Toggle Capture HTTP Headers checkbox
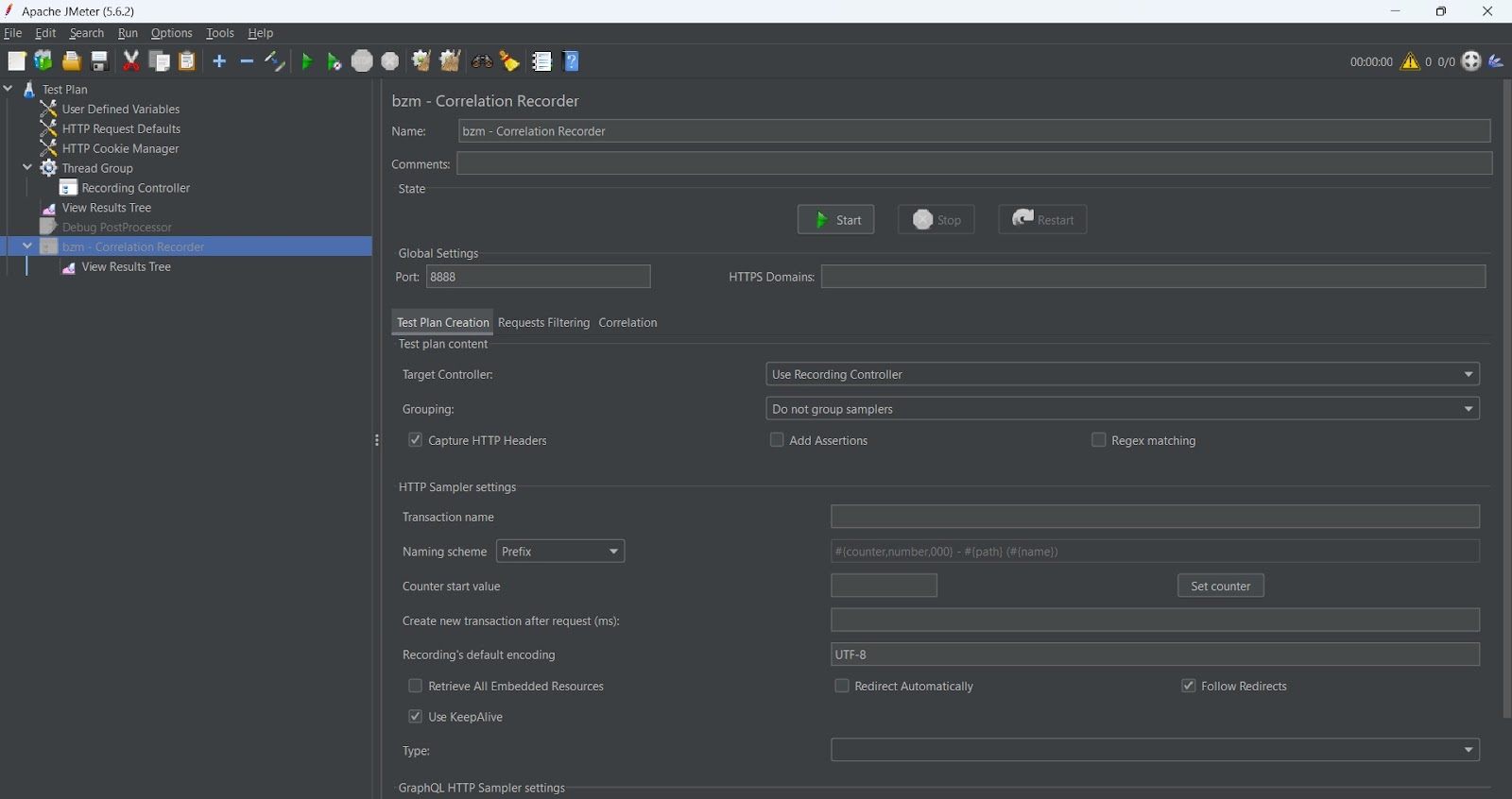The height and width of the screenshot is (799, 1512). coord(415,440)
